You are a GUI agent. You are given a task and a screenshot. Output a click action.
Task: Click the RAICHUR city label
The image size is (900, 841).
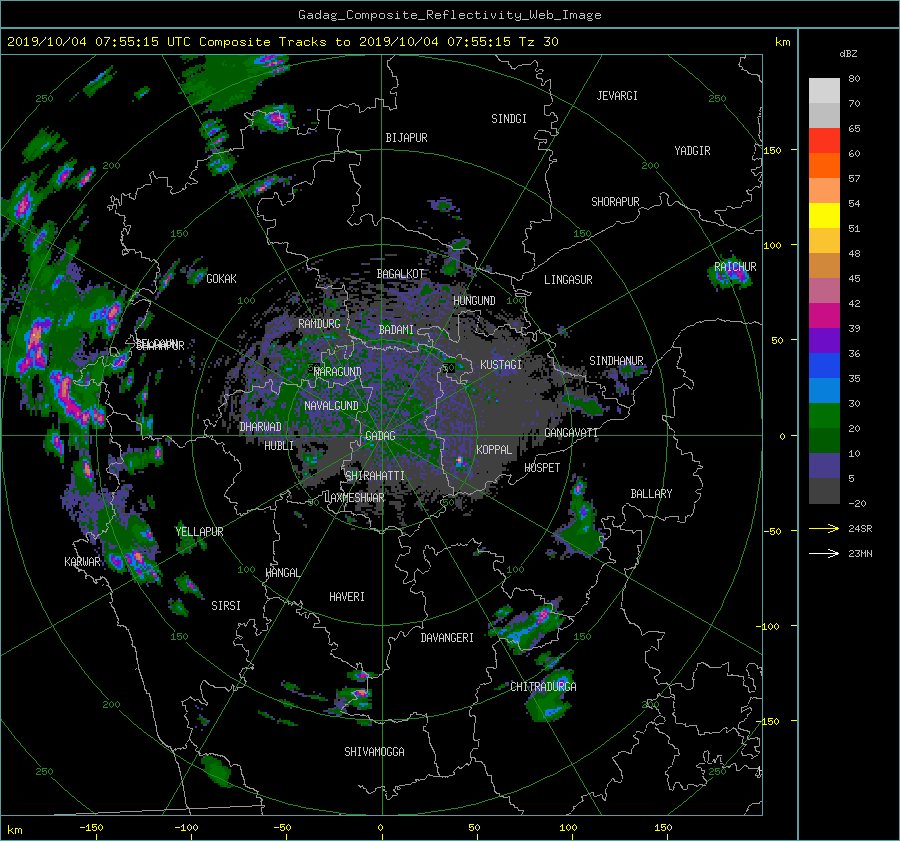point(735,267)
